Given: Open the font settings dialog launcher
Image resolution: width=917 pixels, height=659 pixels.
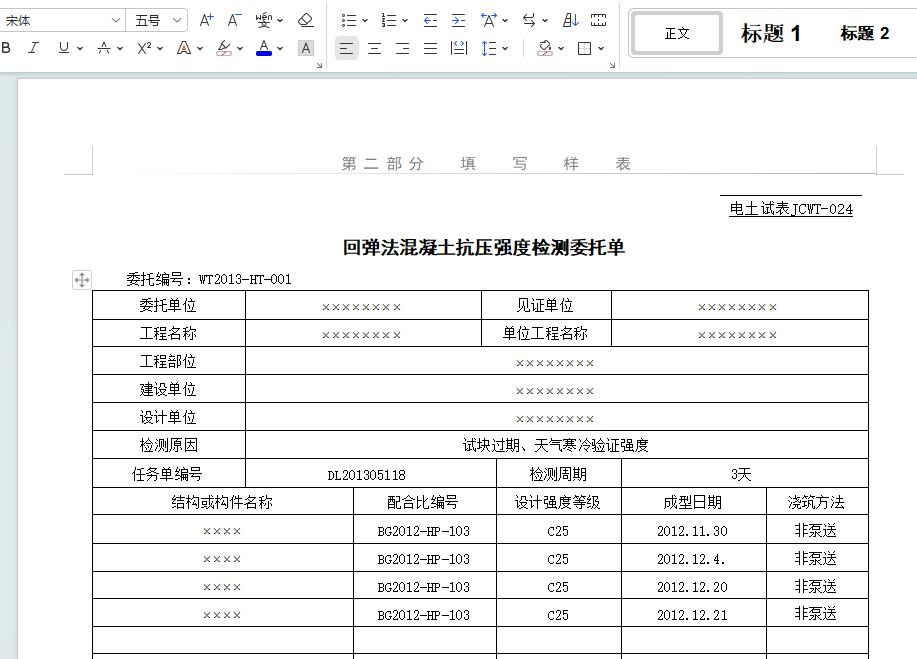Looking at the screenshot, I should 319,65.
